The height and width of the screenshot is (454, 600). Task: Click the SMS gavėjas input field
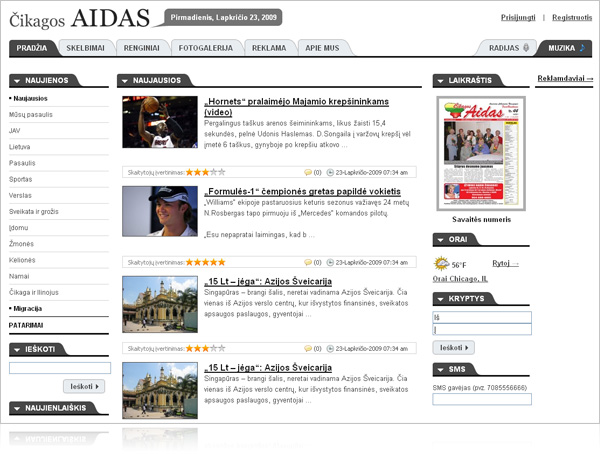(482, 399)
